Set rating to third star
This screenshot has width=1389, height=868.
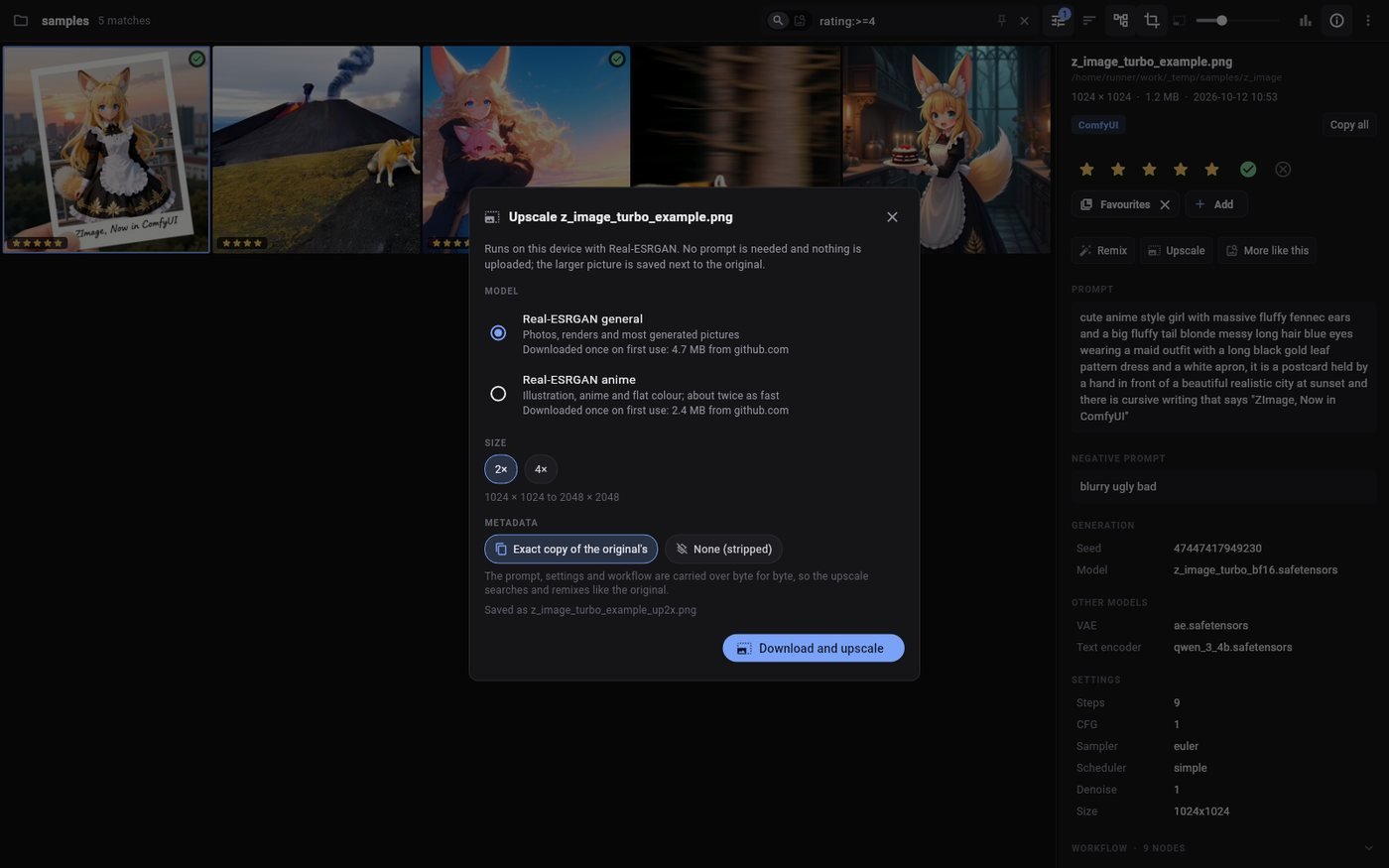tap(1149, 169)
